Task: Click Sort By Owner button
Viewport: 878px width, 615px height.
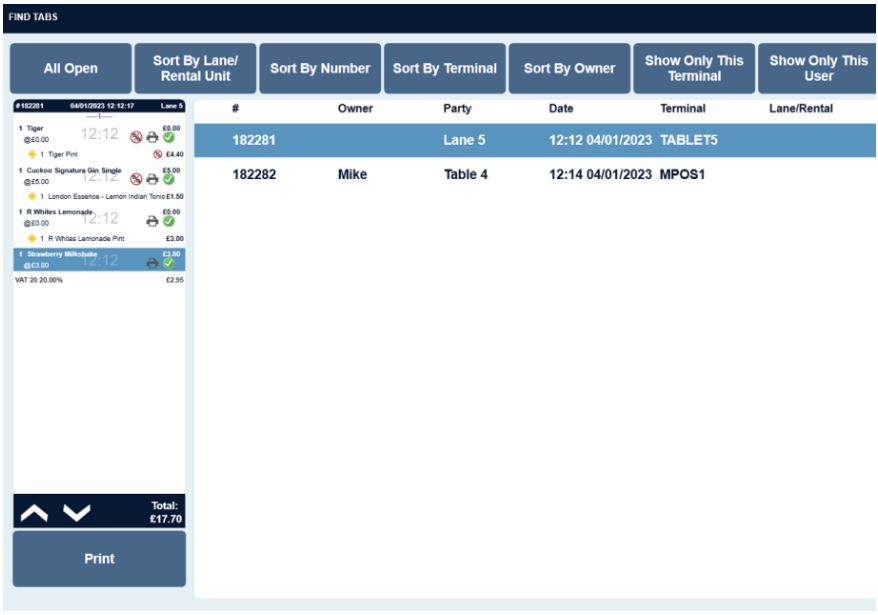Action: pyautogui.click(x=569, y=68)
